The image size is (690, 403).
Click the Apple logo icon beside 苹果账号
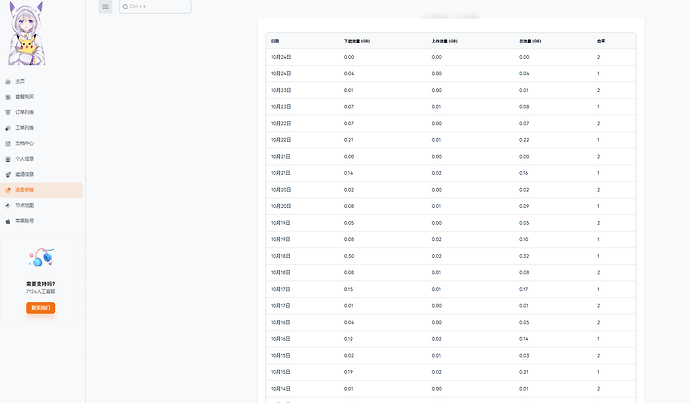[8, 221]
